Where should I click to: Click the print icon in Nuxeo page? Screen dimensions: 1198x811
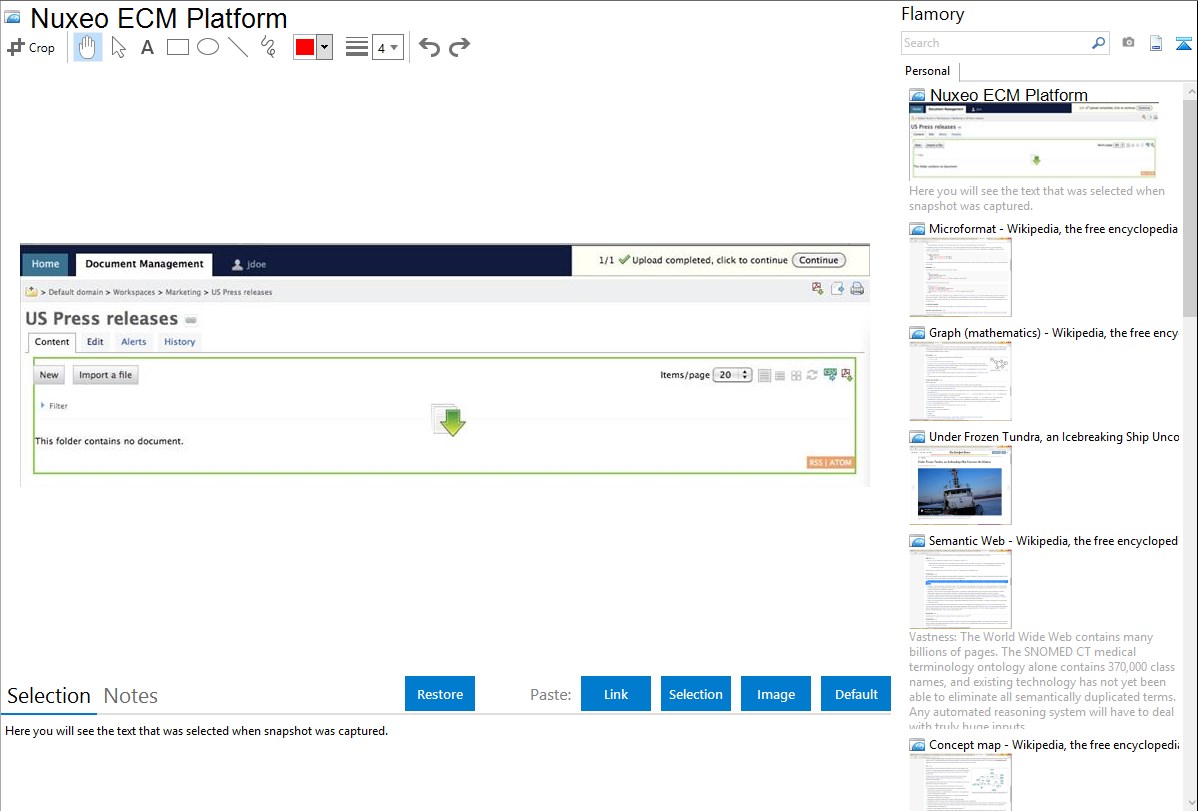pyautogui.click(x=857, y=288)
